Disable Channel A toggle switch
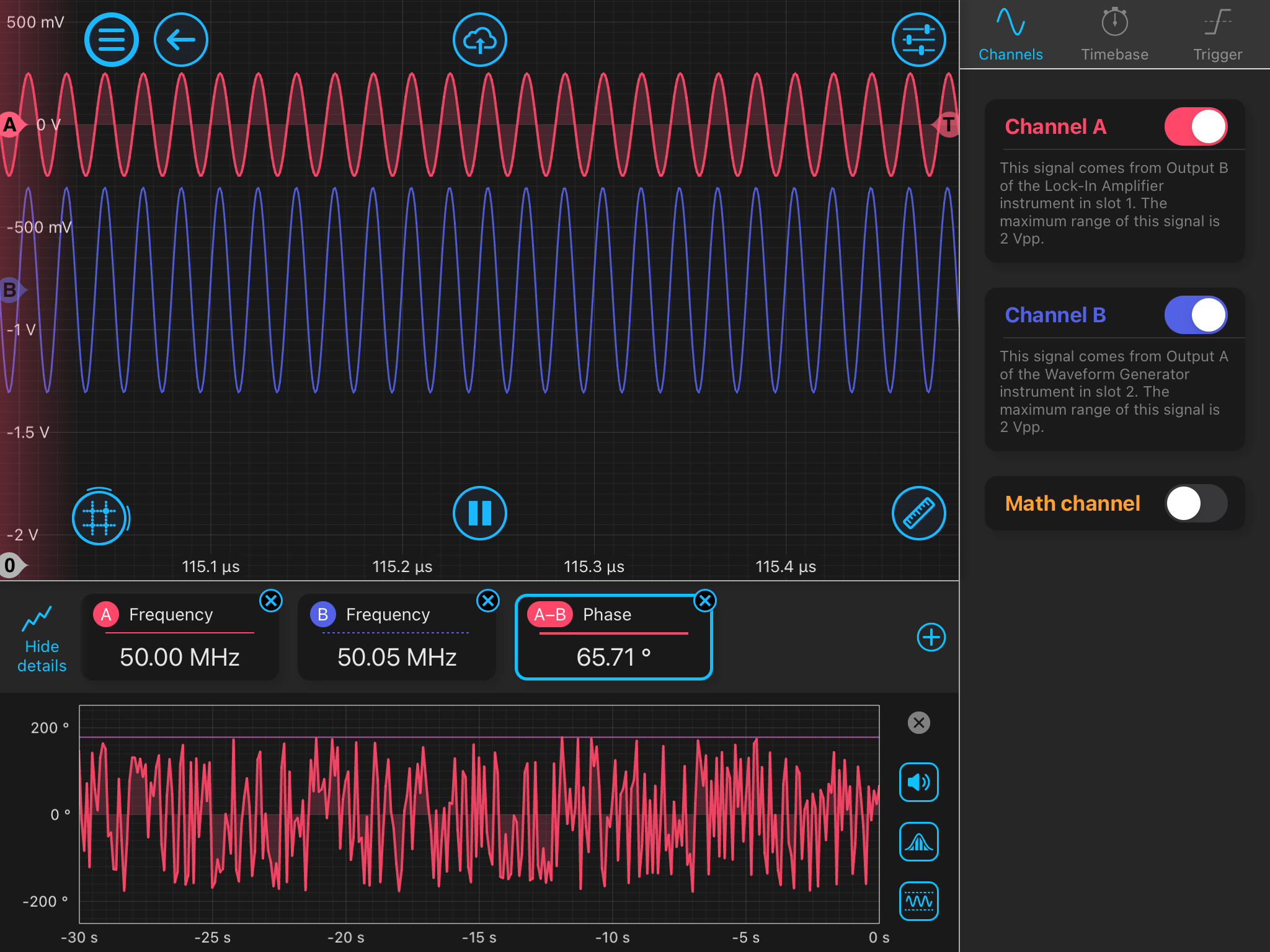Viewport: 1270px width, 952px height. pos(1195,127)
